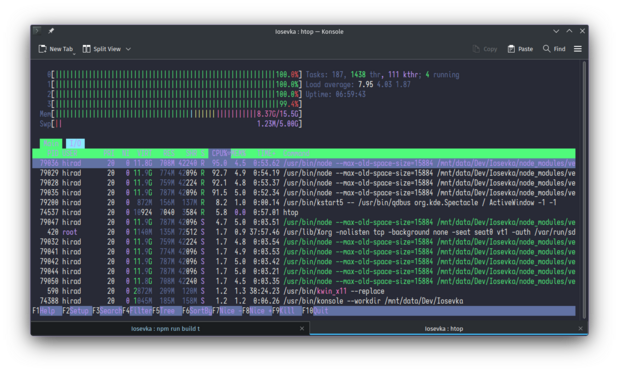Expand the Split View dropdown arrow
Image resolution: width=619 pixels, height=372 pixels.
point(128,49)
